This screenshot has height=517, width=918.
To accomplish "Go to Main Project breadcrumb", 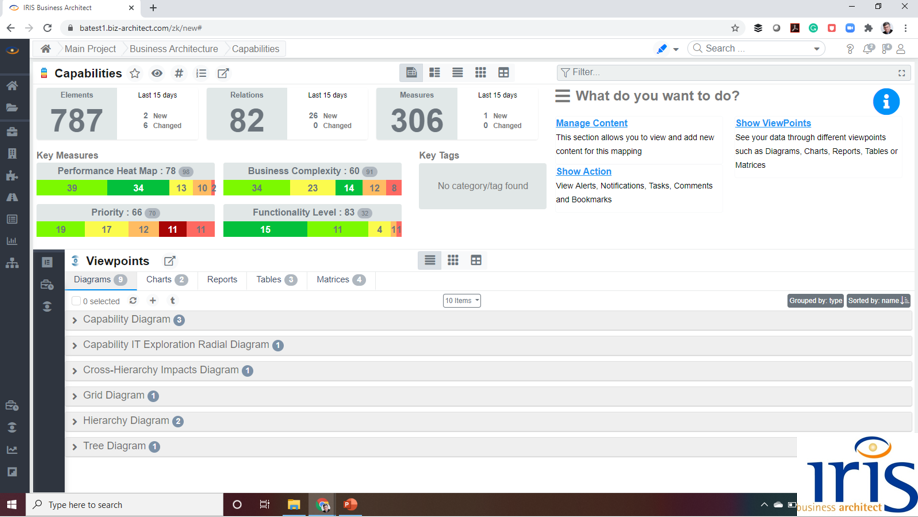I will point(90,49).
